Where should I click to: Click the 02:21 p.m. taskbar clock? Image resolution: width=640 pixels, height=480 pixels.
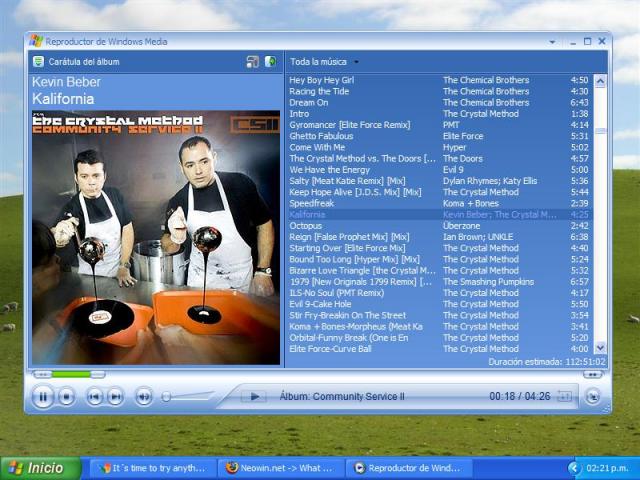coord(607,468)
